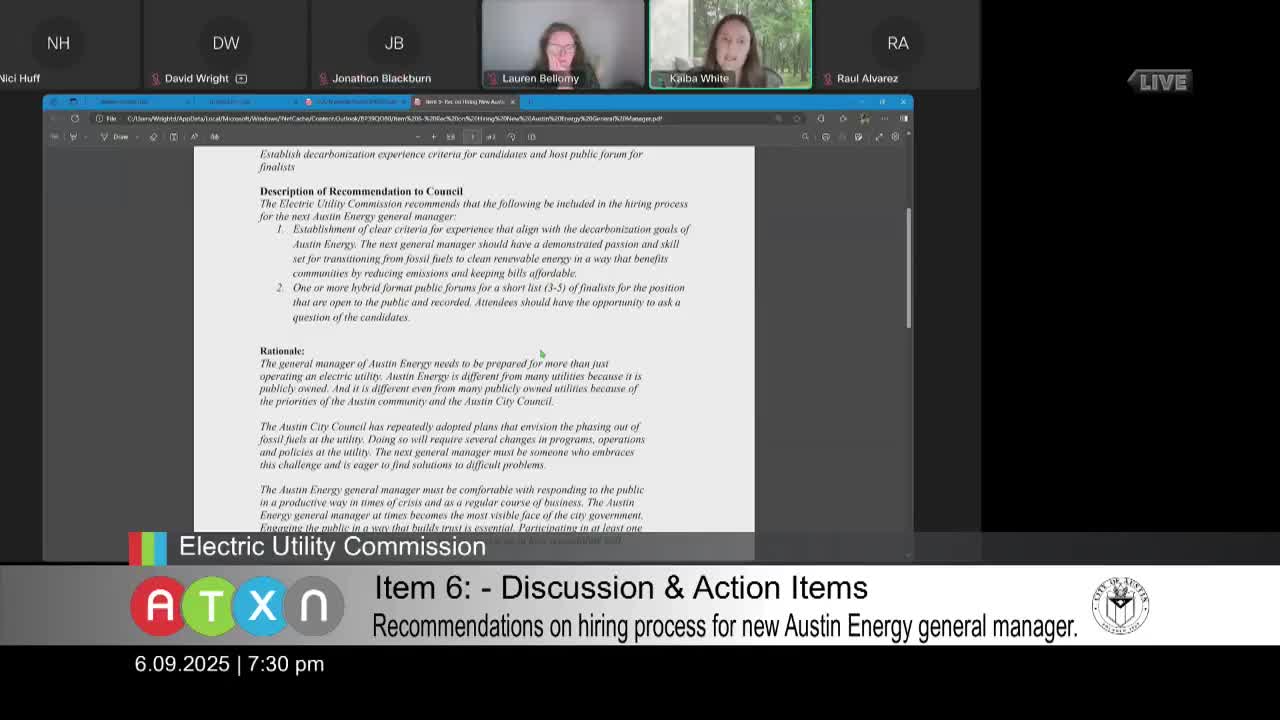1280x720 pixels.
Task: Open the PDF table of contents icon
Action: 54,137
